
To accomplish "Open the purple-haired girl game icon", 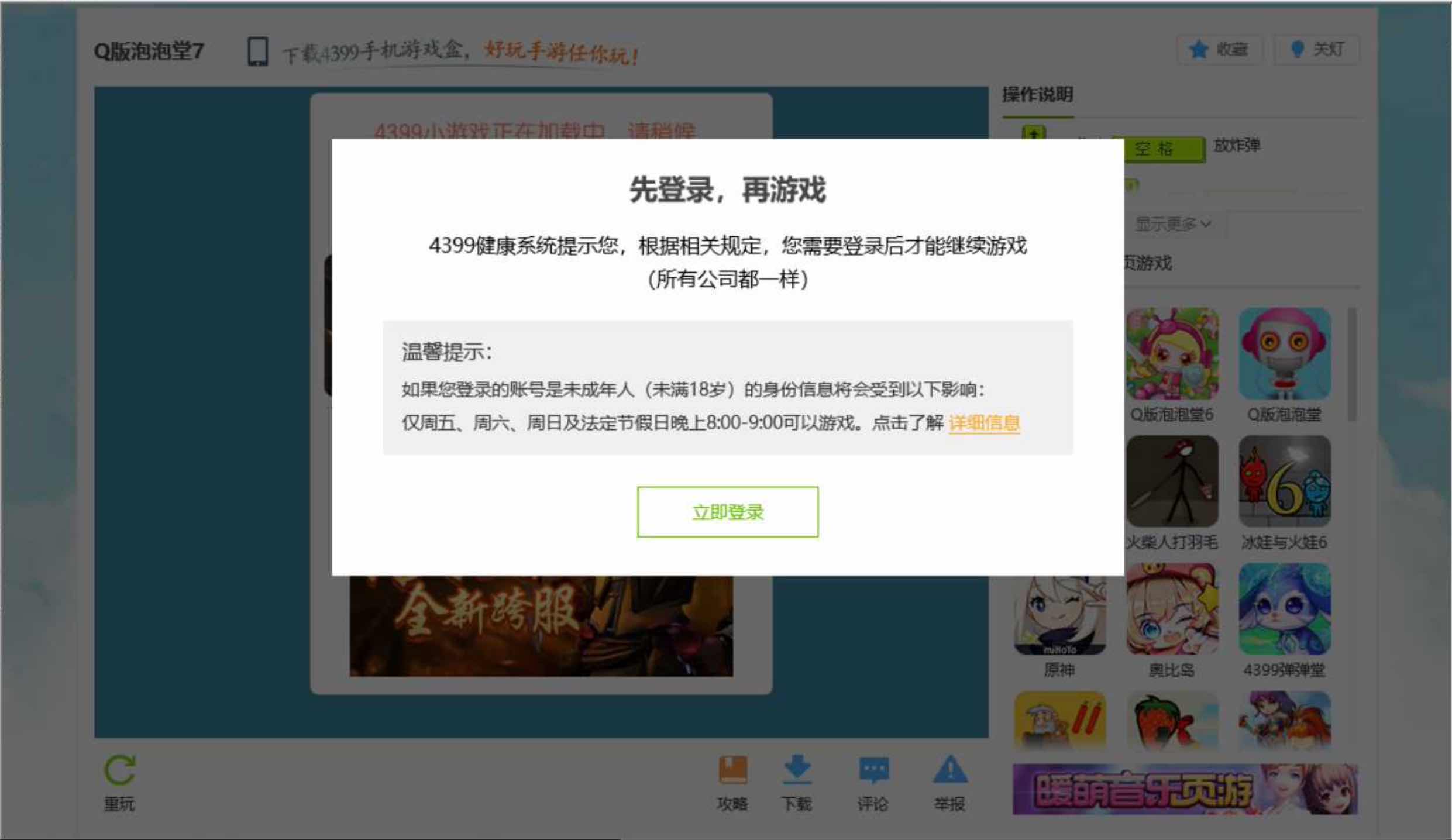I will tap(1285, 720).
